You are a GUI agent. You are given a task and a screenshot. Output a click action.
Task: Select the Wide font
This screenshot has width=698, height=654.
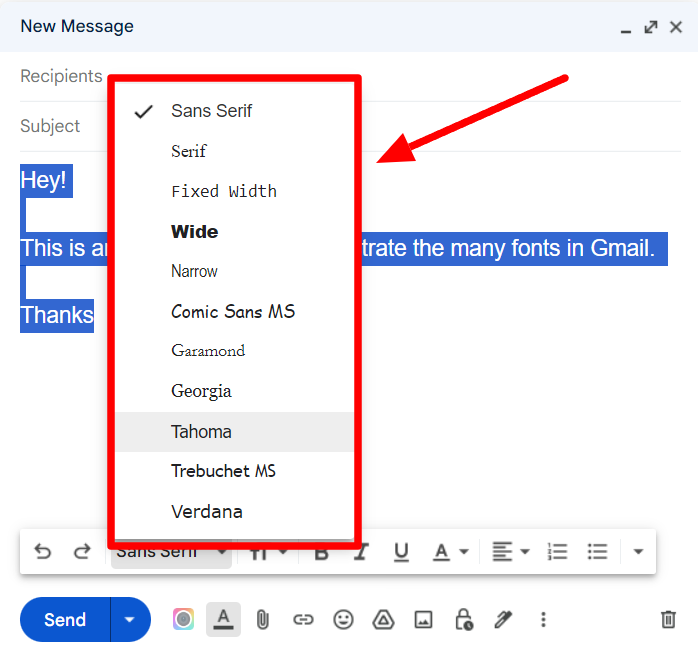(234, 232)
